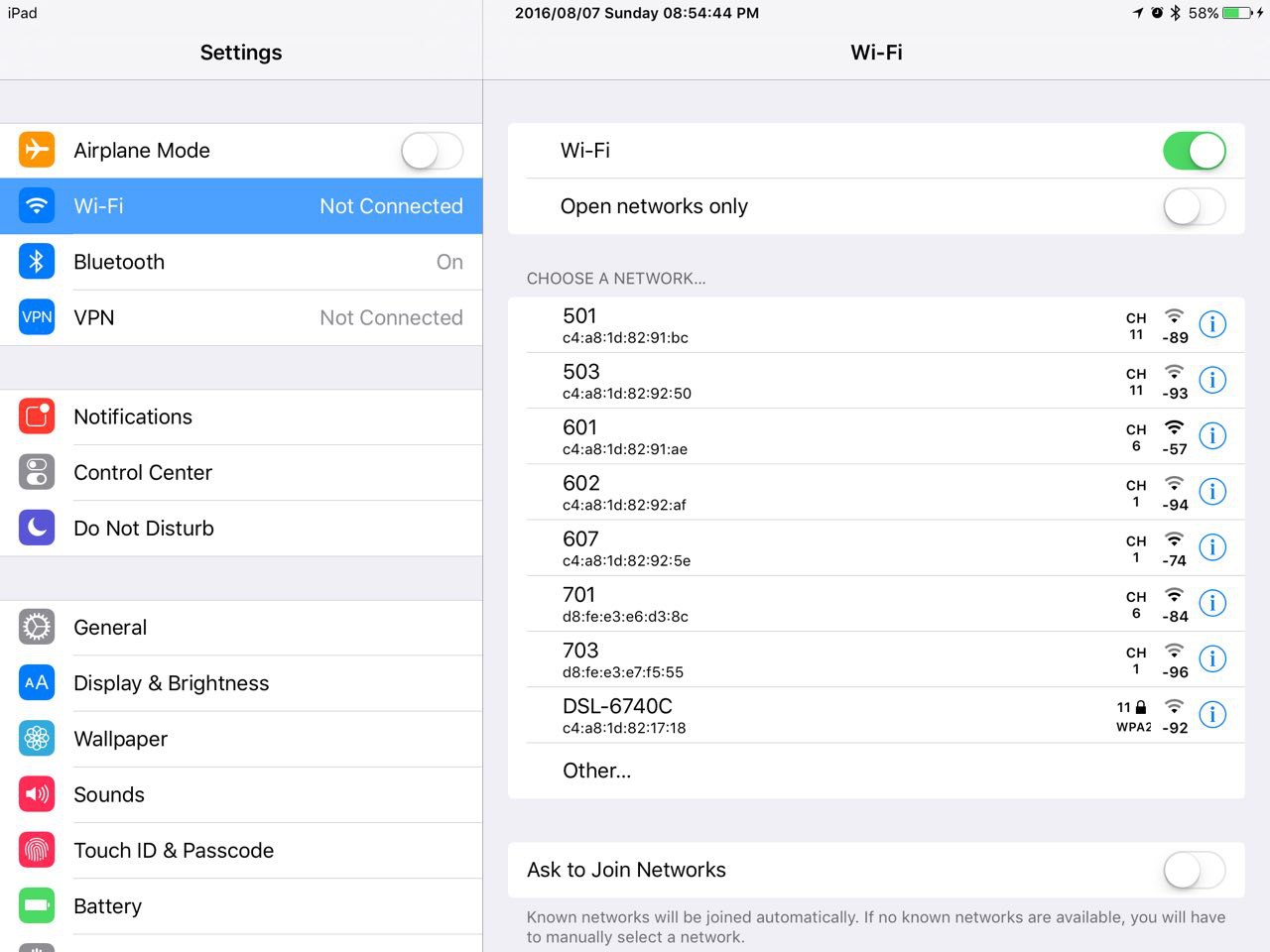Open the General settings section
The height and width of the screenshot is (952, 1270).
[110, 628]
